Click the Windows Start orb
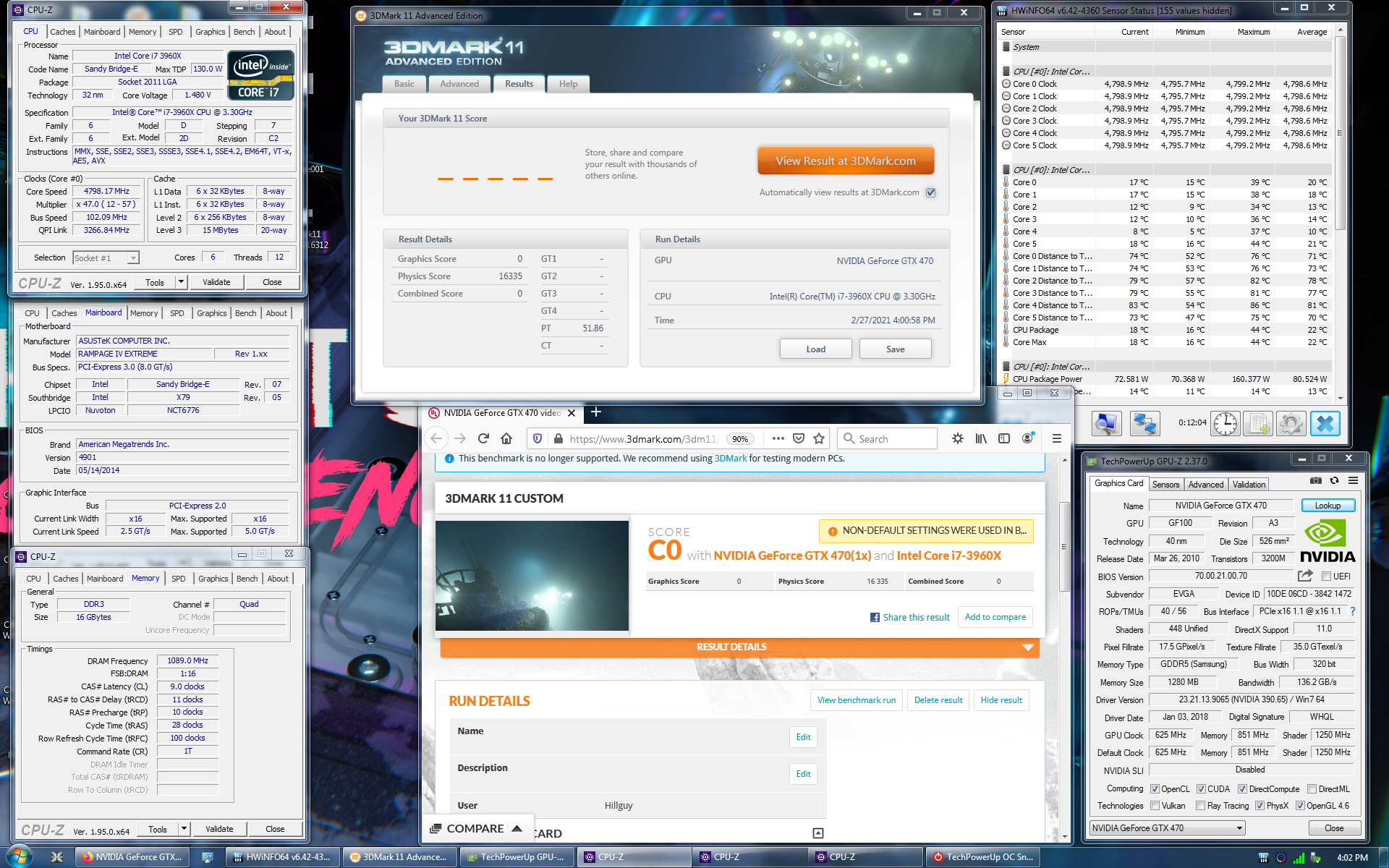 tap(20, 856)
